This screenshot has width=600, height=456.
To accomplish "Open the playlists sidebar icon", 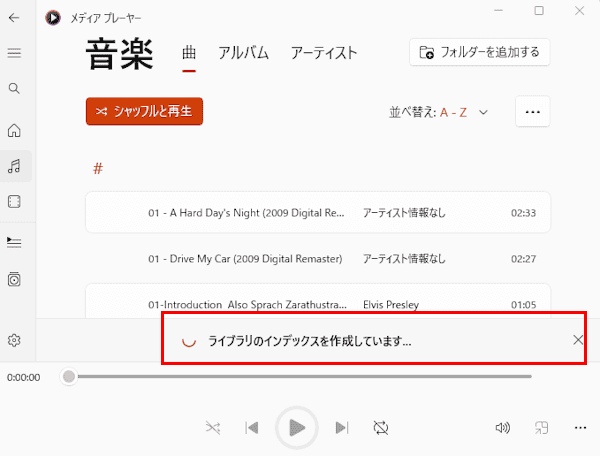I will tap(14, 279).
